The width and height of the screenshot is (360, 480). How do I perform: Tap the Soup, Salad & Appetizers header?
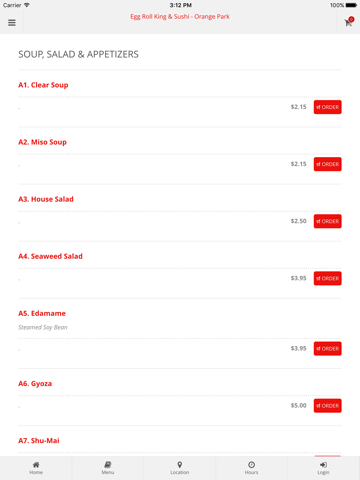[x=78, y=54]
